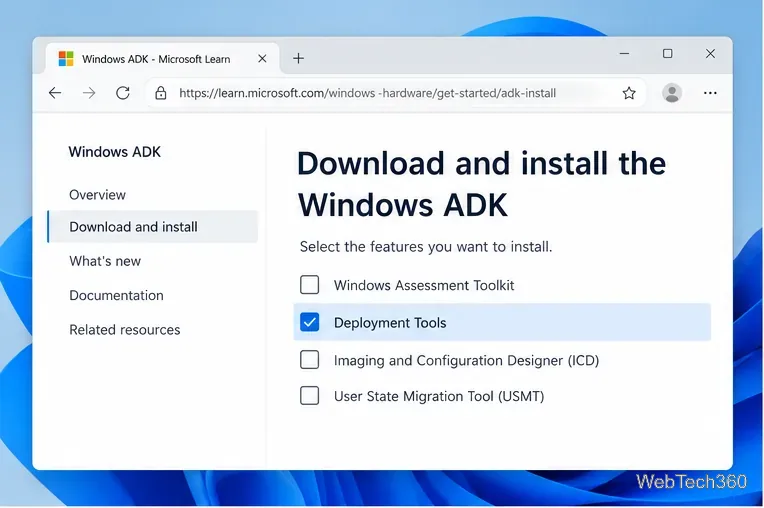Select the Windows ADK - Microsoft Learn tab

point(163,58)
